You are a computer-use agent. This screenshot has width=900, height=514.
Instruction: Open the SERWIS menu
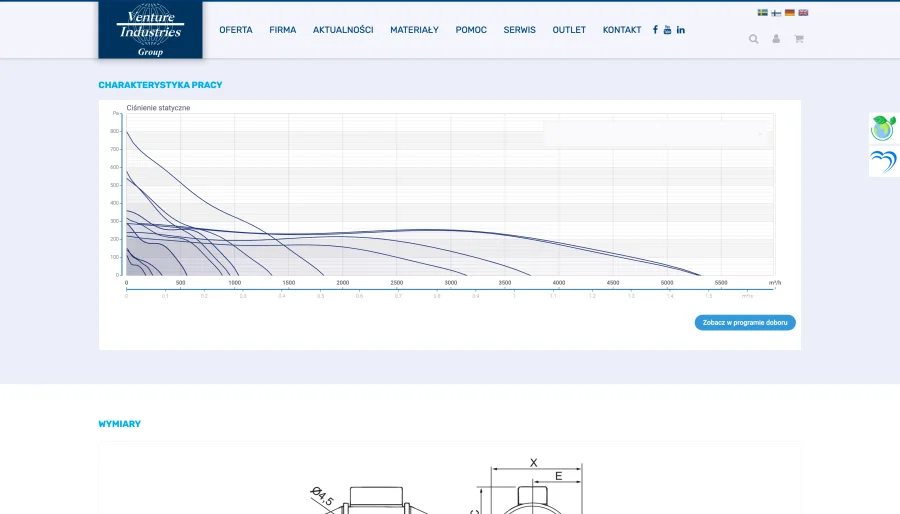[x=519, y=30]
